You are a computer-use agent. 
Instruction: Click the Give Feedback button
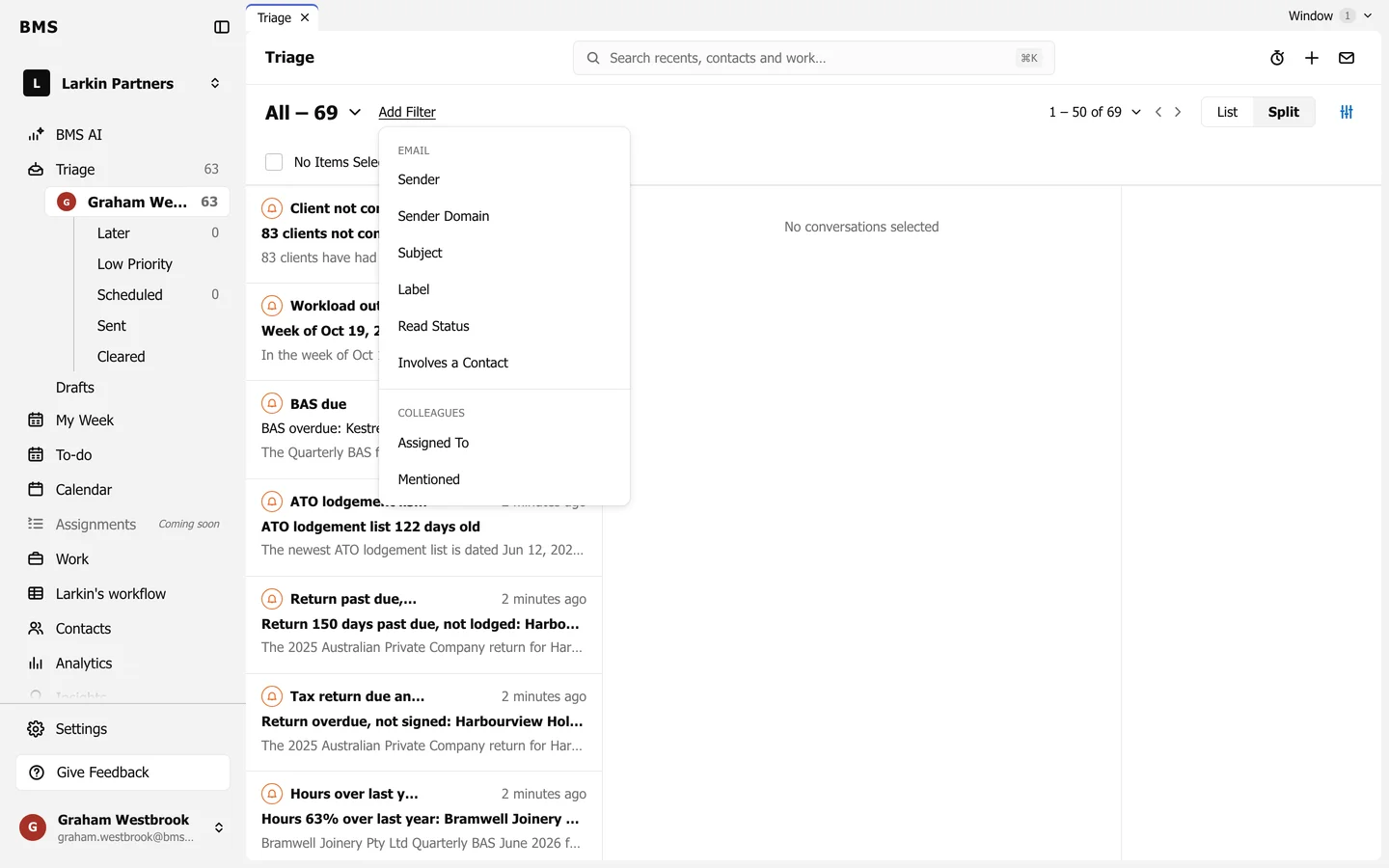[123, 773]
